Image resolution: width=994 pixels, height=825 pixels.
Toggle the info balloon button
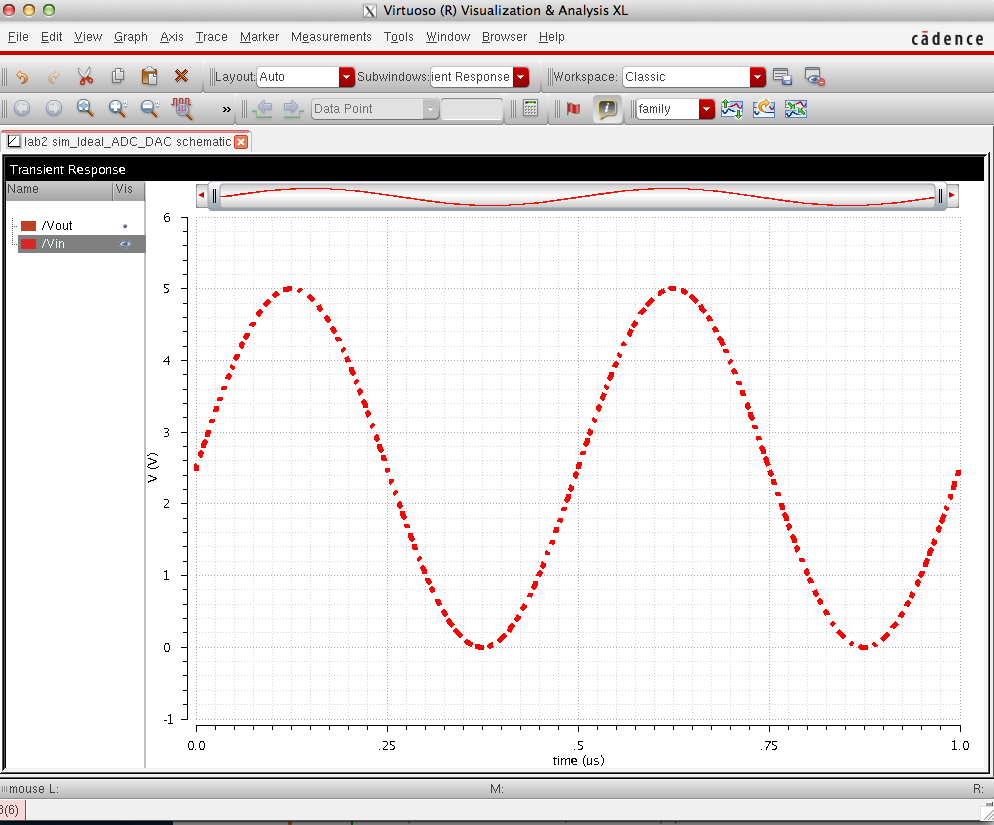pos(606,108)
